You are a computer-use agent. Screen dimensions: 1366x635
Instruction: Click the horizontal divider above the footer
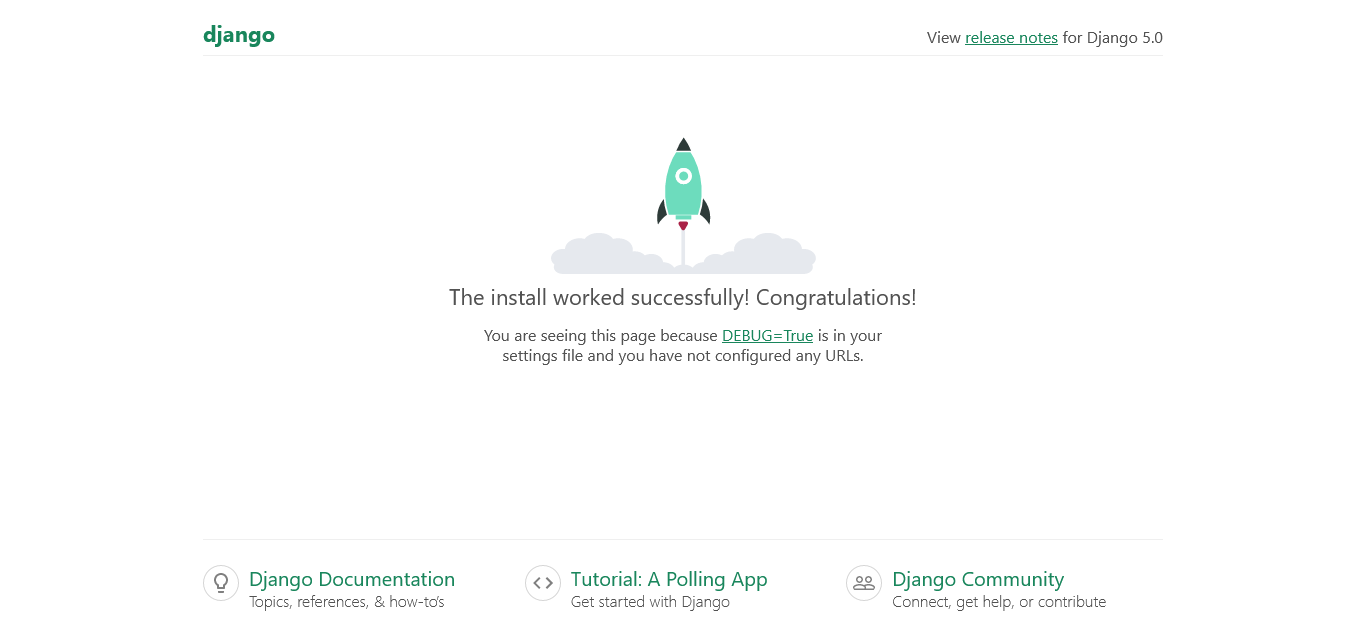pos(683,535)
